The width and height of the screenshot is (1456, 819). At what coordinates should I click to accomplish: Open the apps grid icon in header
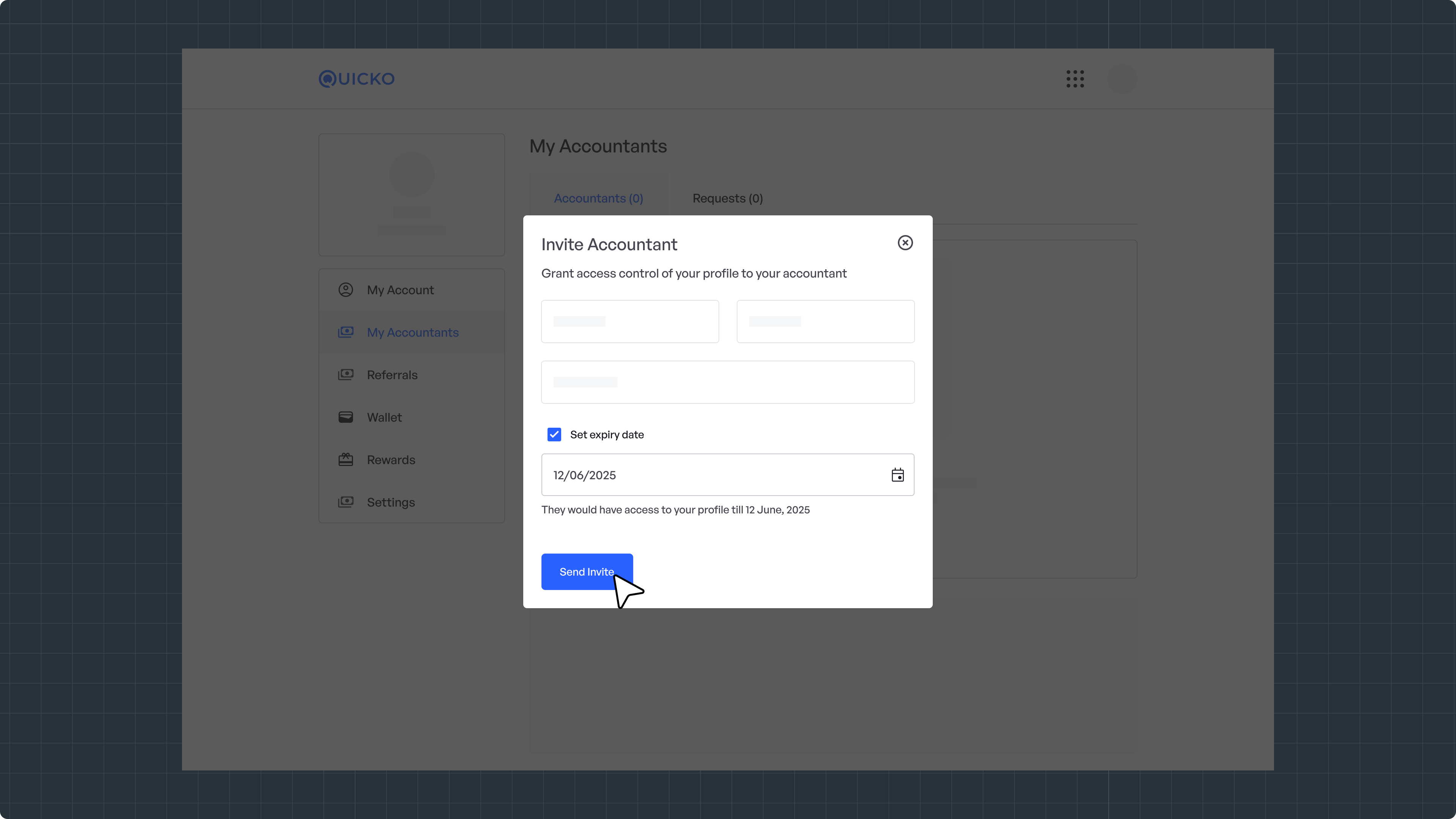click(1075, 78)
